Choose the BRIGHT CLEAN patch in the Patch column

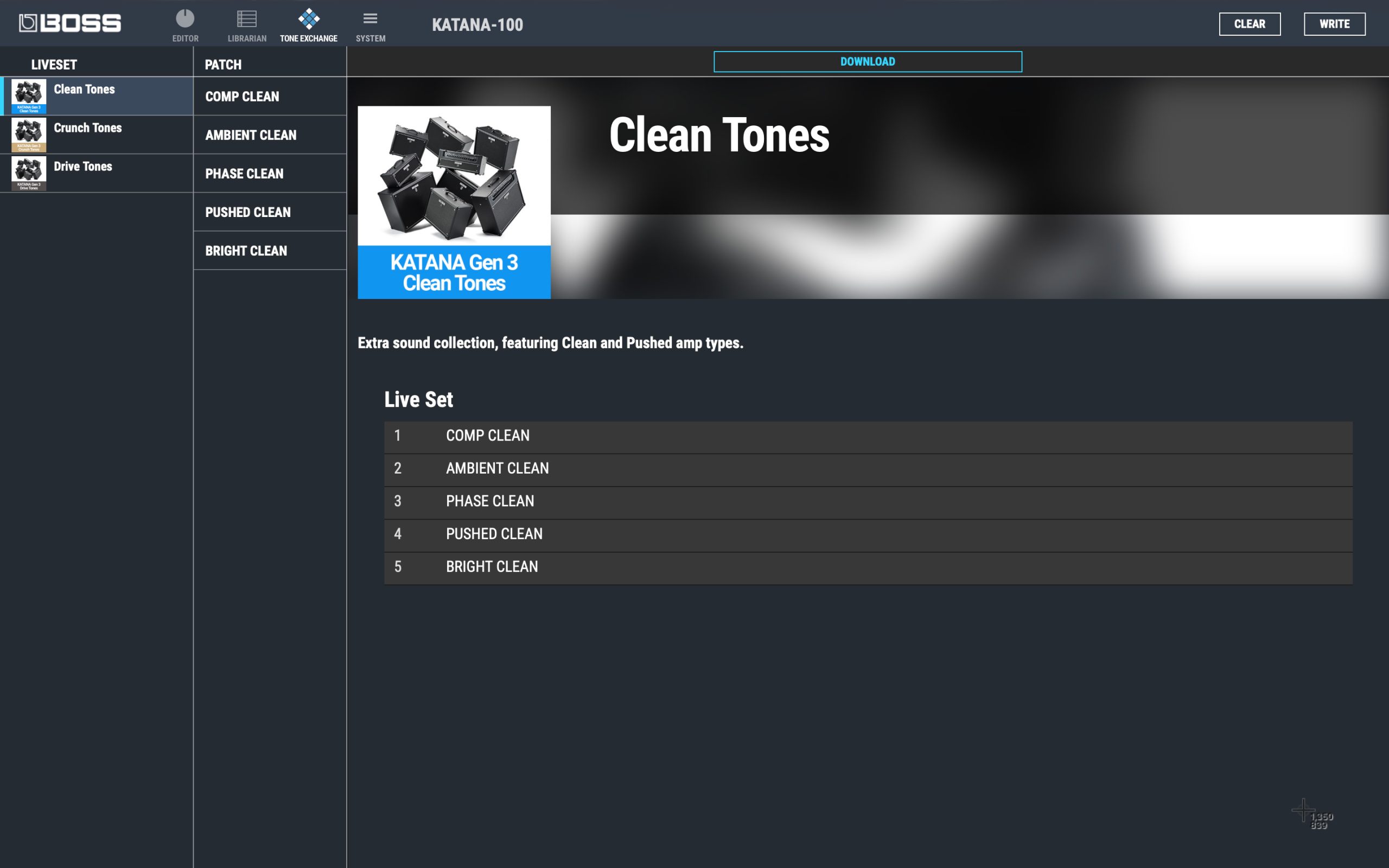tap(270, 250)
